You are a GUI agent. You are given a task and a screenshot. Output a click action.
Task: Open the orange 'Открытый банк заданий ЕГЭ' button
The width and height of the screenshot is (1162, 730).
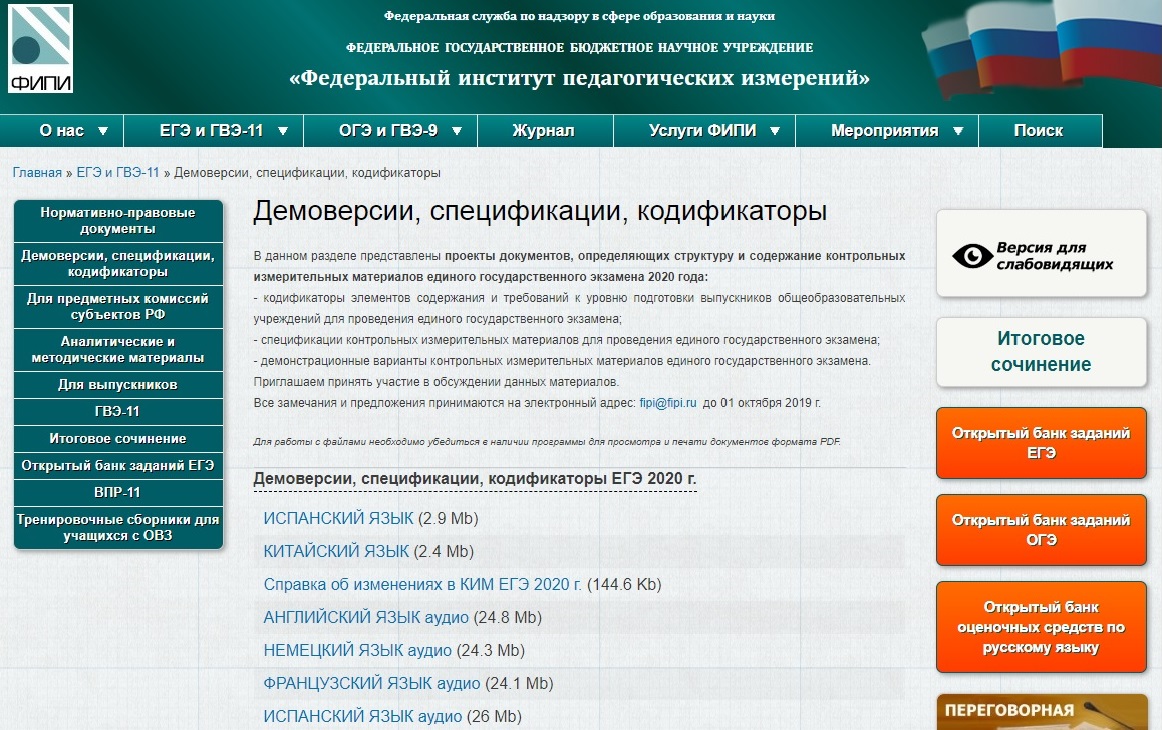(1040, 443)
